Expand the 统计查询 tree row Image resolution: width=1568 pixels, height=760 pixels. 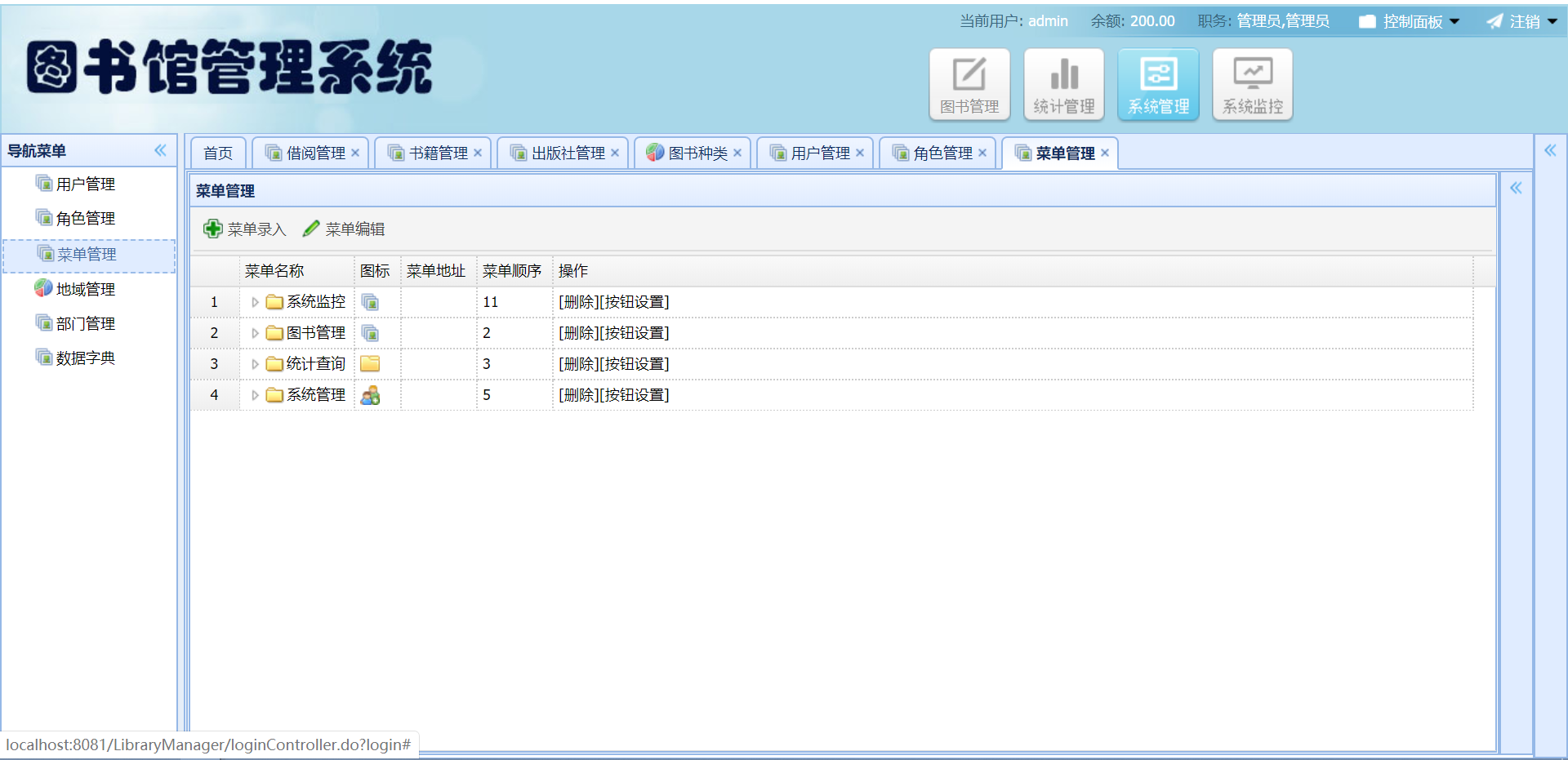point(255,364)
